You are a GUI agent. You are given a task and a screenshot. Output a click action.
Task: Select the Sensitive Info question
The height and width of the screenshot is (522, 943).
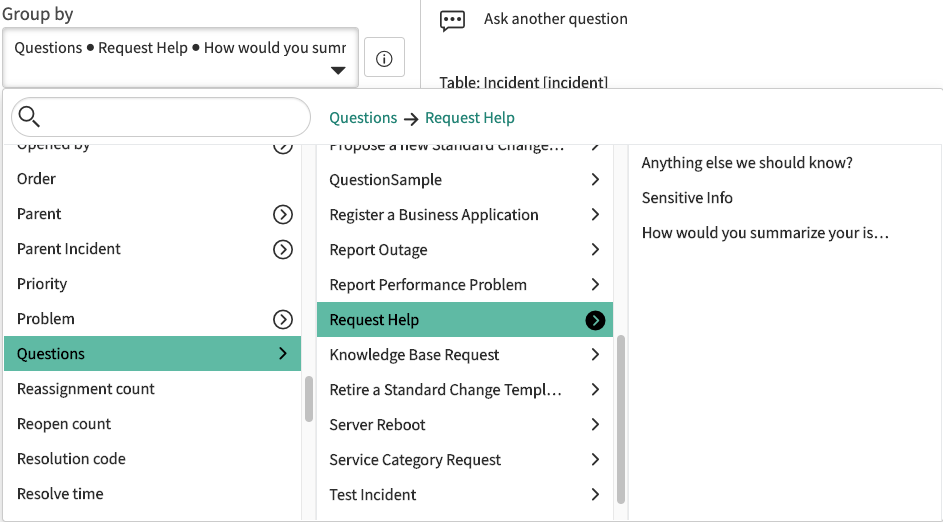point(687,198)
